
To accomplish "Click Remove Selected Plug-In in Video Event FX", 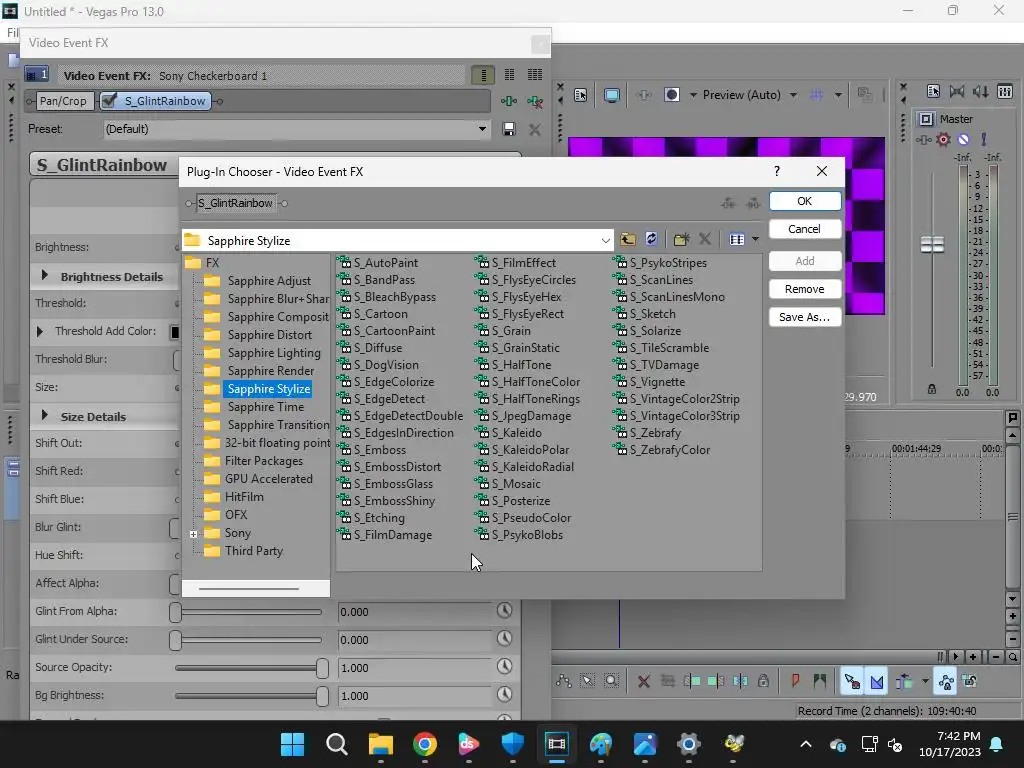I will pos(535,101).
